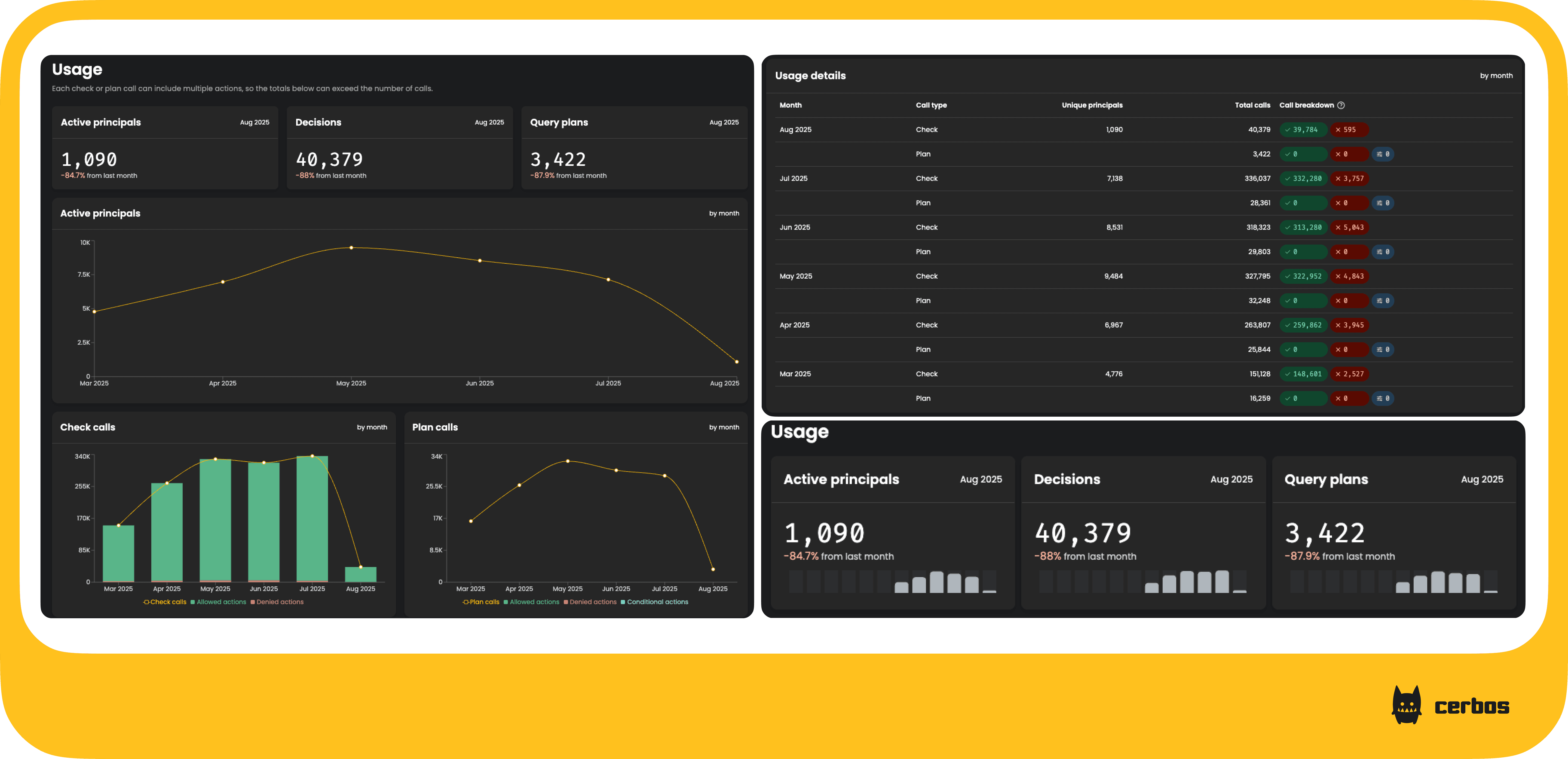Toggle Denied actions legend in Check calls chart
The width and height of the screenshot is (1568, 759).
(x=277, y=602)
